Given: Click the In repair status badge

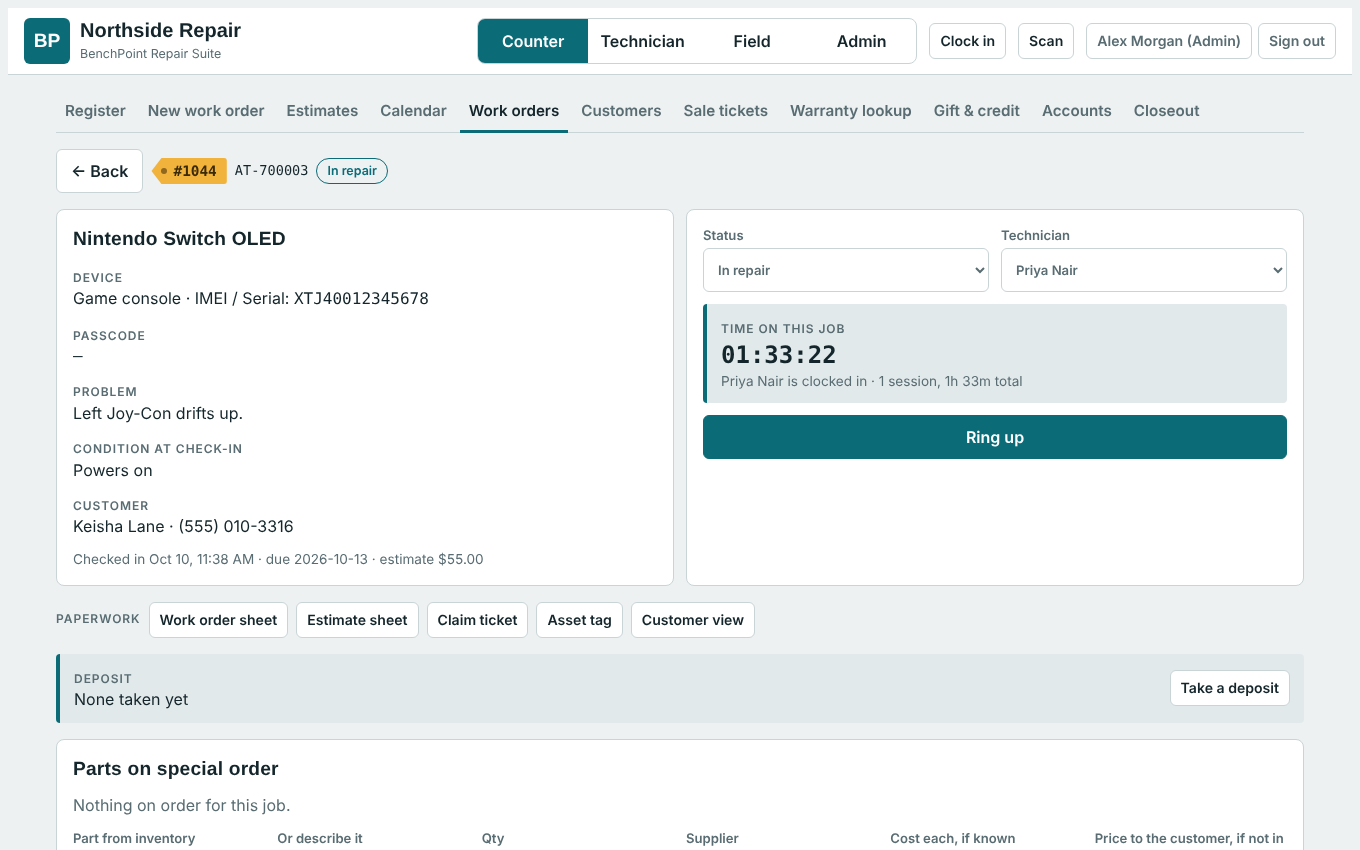Looking at the screenshot, I should [x=352, y=171].
